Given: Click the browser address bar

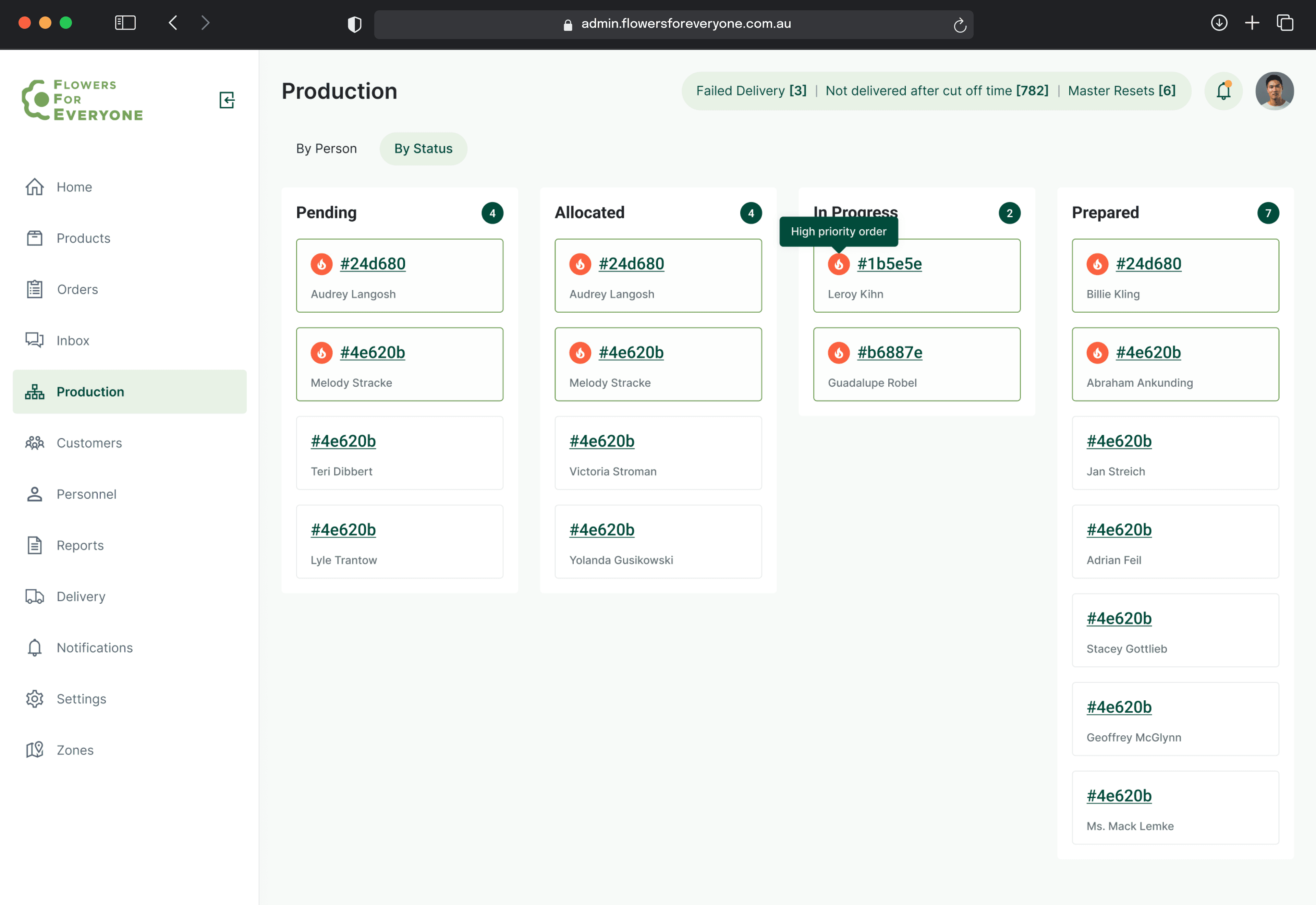Looking at the screenshot, I should click(673, 24).
